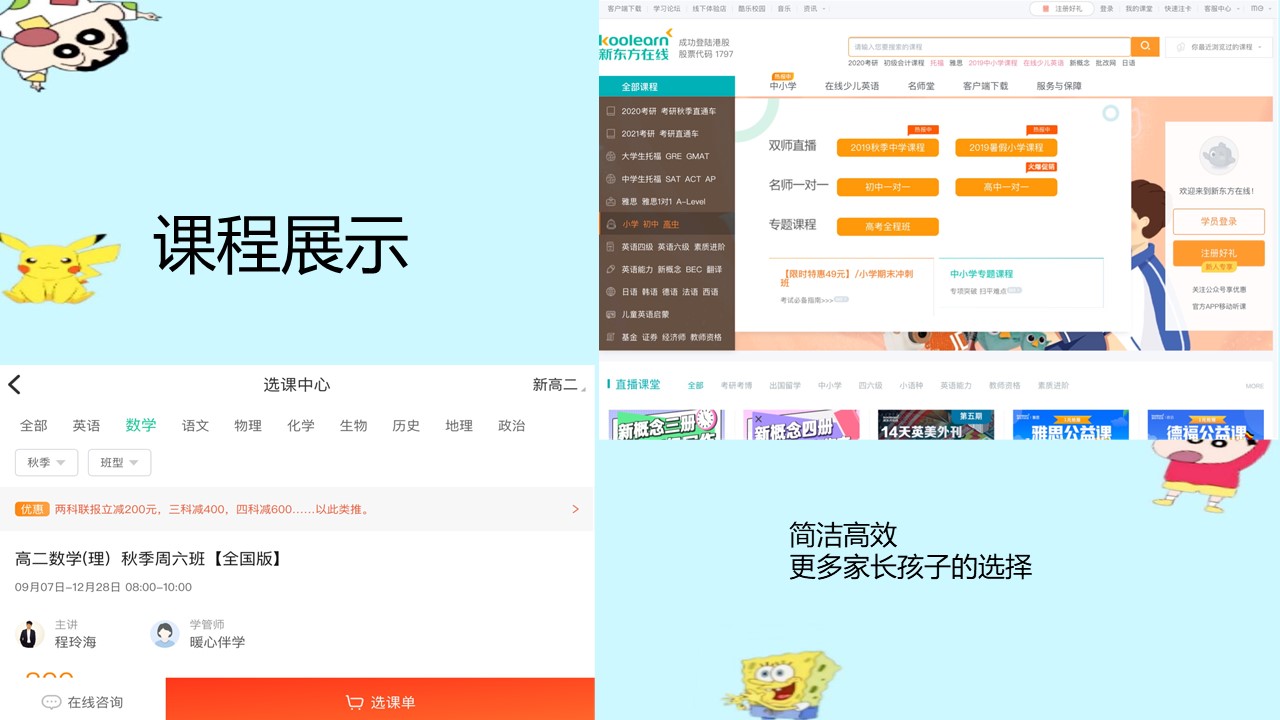Viewport: 1280px width, 720px height.
Task: Tap teacher 程玲海's avatar
Action: [31, 634]
